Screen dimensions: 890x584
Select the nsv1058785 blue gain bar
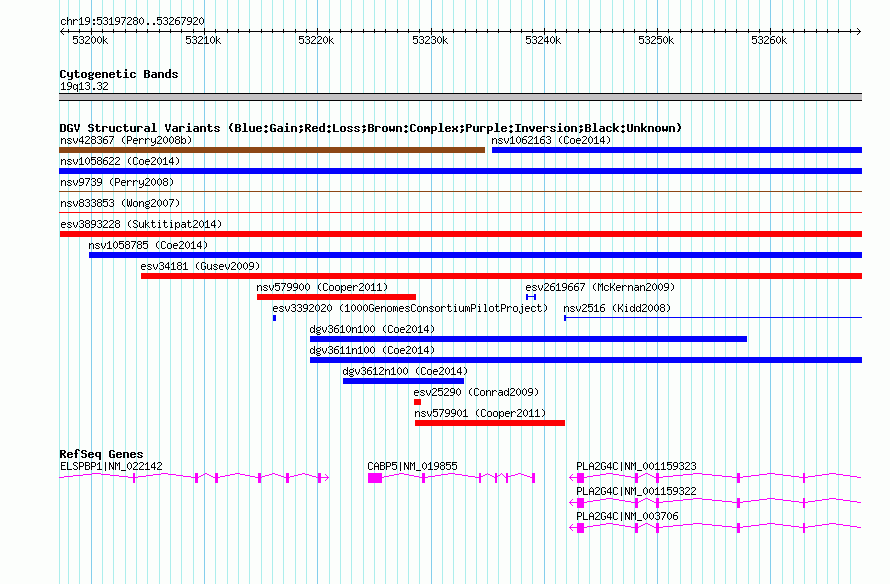tap(475, 255)
